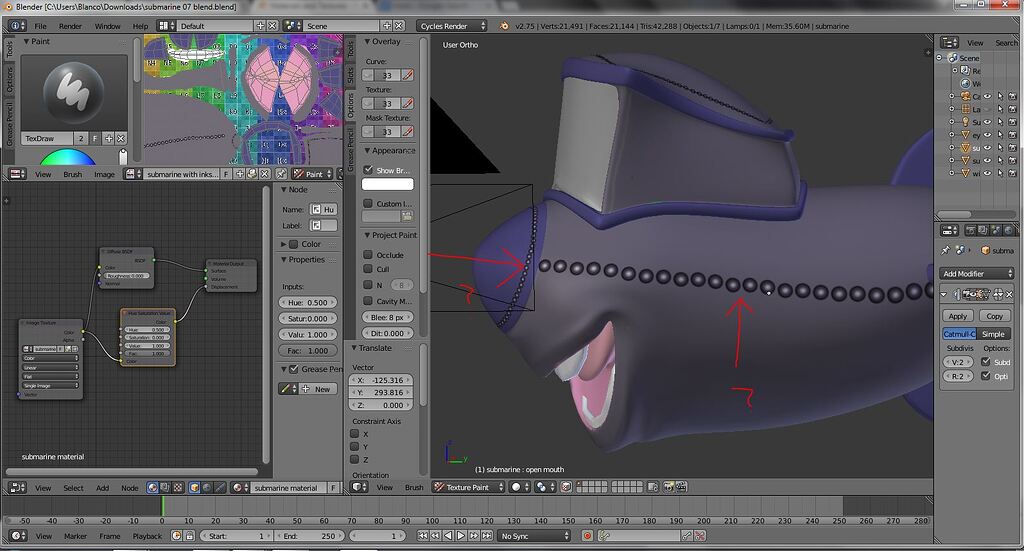Open the No Sync playback dropdown
The image size is (1024, 551).
pos(534,536)
